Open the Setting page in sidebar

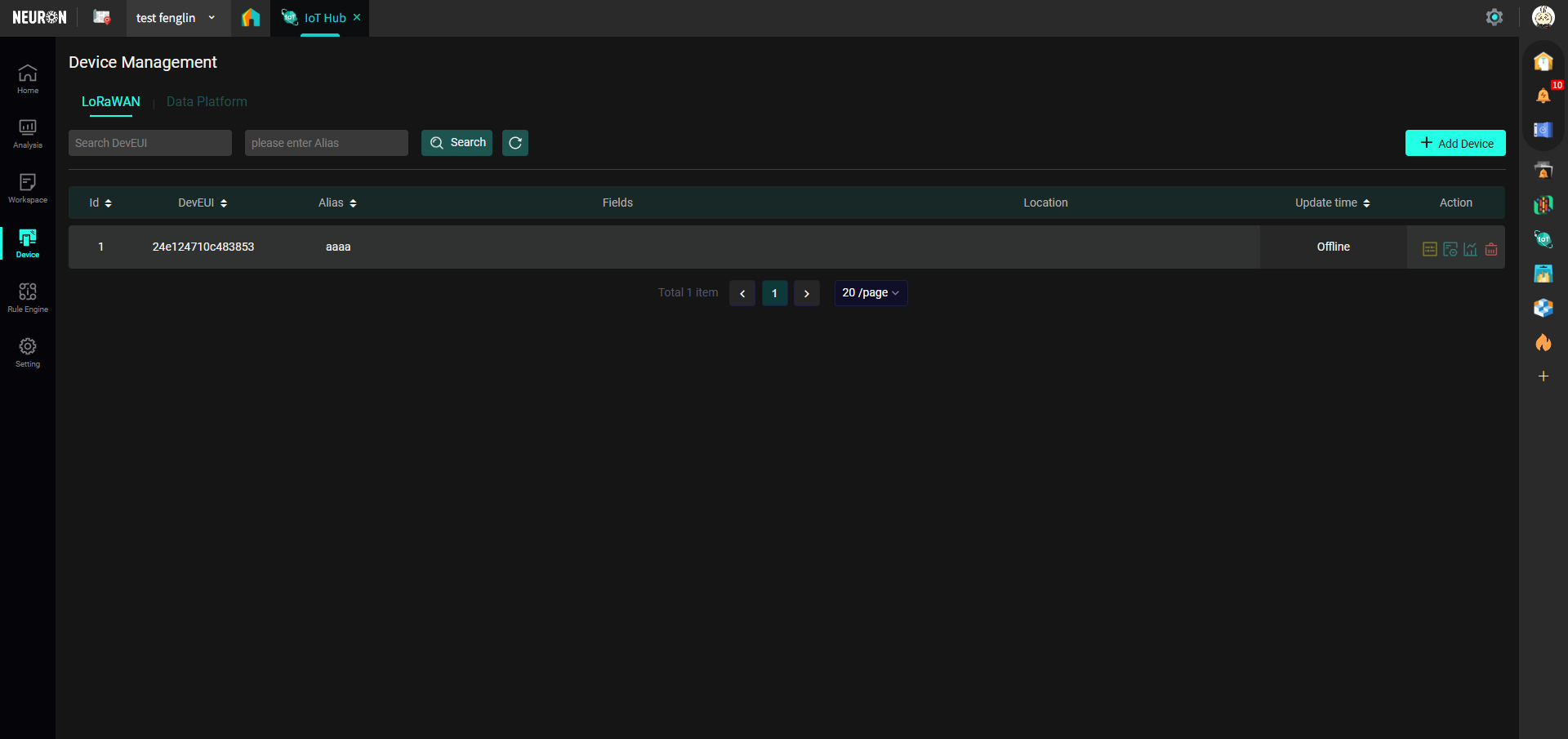coord(28,352)
